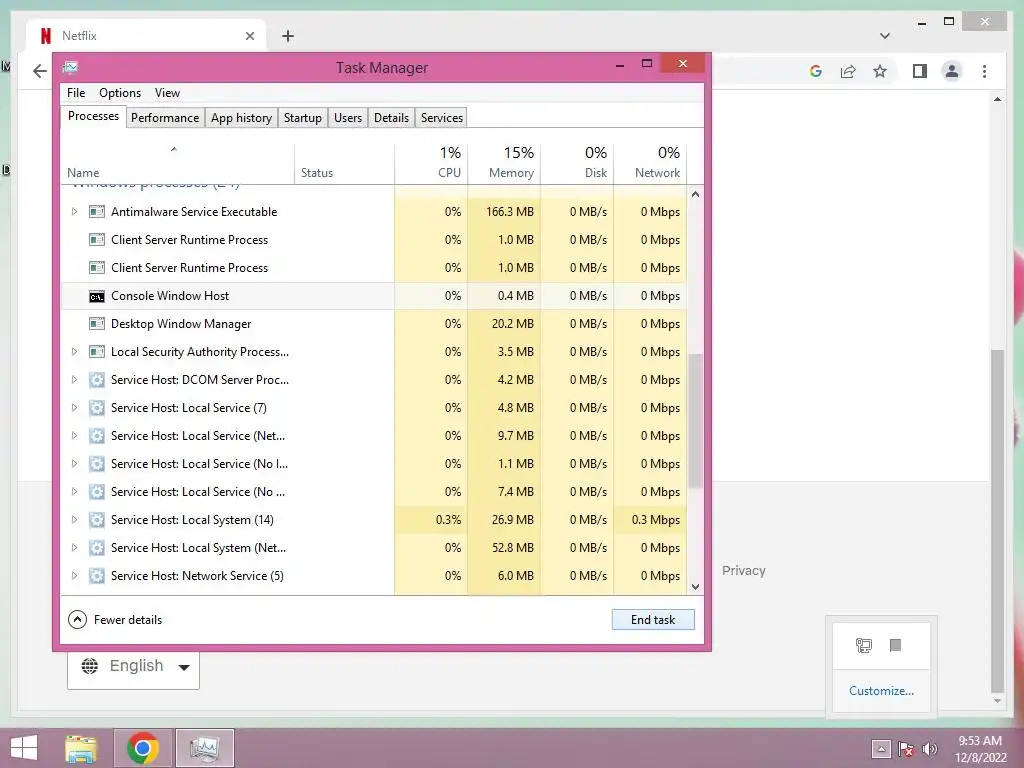Switch to the App history tab
1024x768 pixels.
tap(241, 118)
